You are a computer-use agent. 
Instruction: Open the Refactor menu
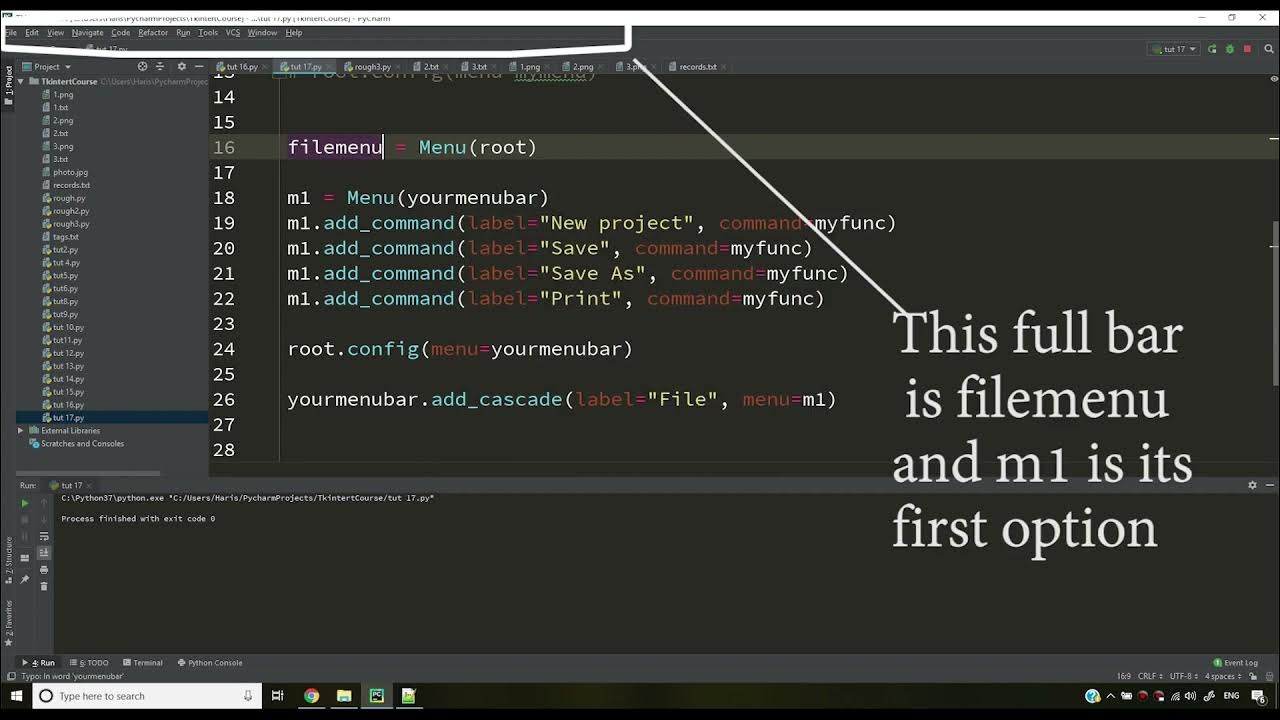coord(153,33)
